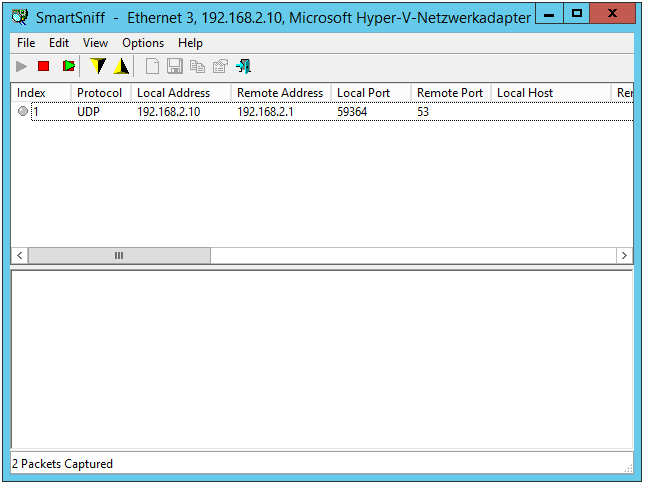The image size is (645, 485).
Task: Click the horizontal scrollbar thumb
Action: [x=119, y=255]
